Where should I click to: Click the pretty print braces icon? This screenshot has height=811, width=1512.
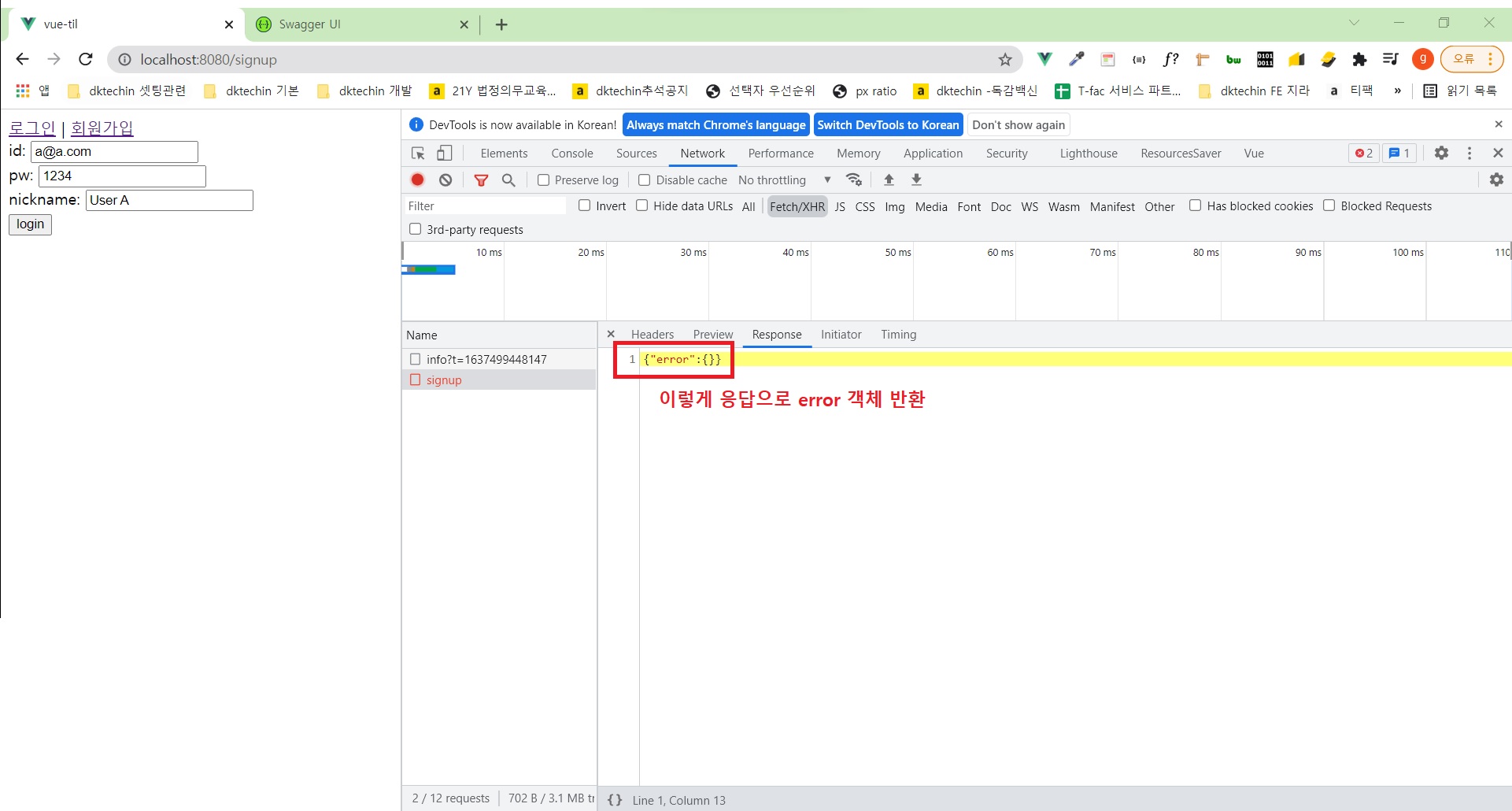point(615,800)
